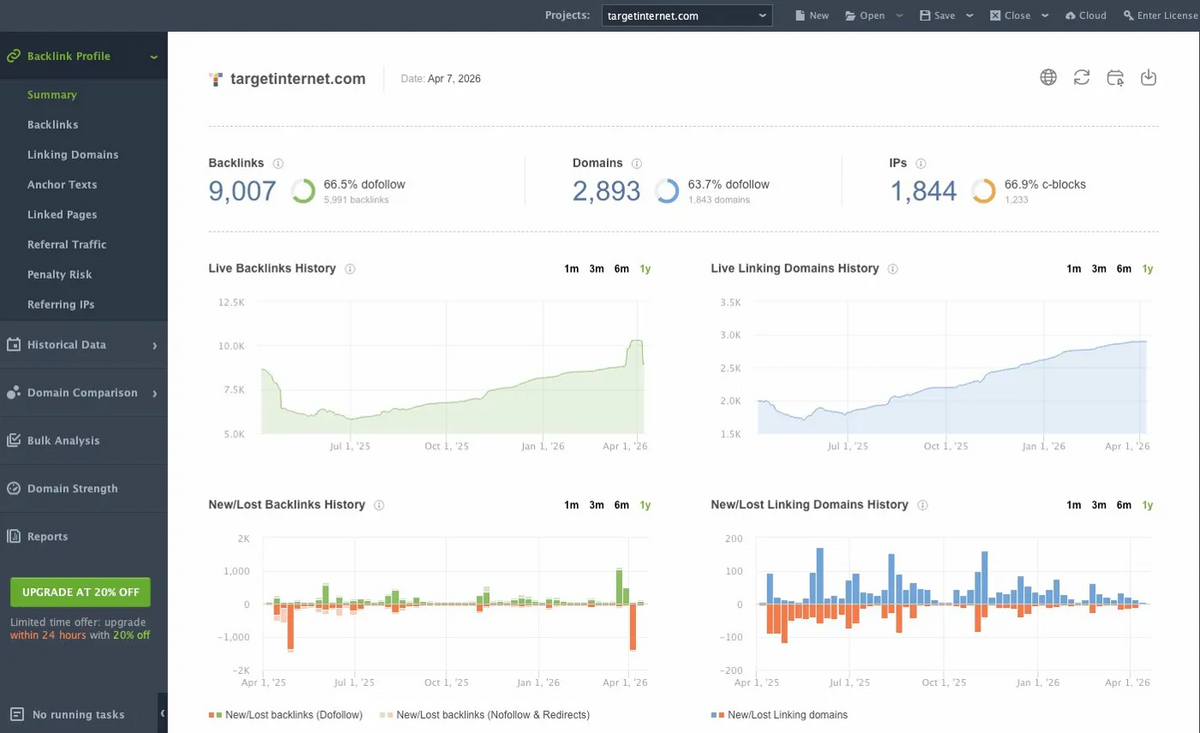Select 1m range on Live Linking Domains History
The height and width of the screenshot is (733, 1200).
coord(1074,269)
